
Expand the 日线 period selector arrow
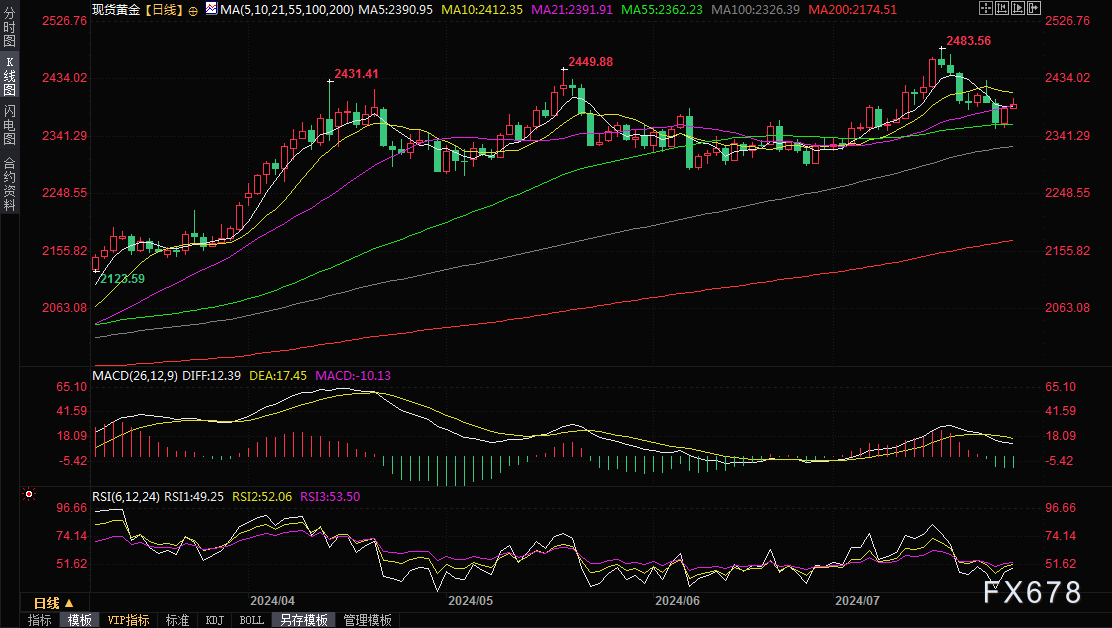point(69,602)
